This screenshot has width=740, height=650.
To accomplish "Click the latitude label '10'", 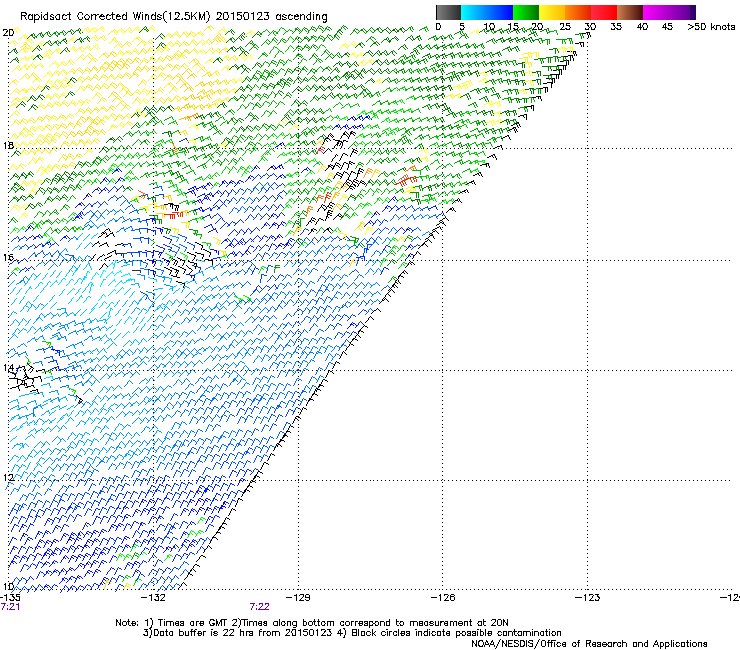I will (8, 587).
